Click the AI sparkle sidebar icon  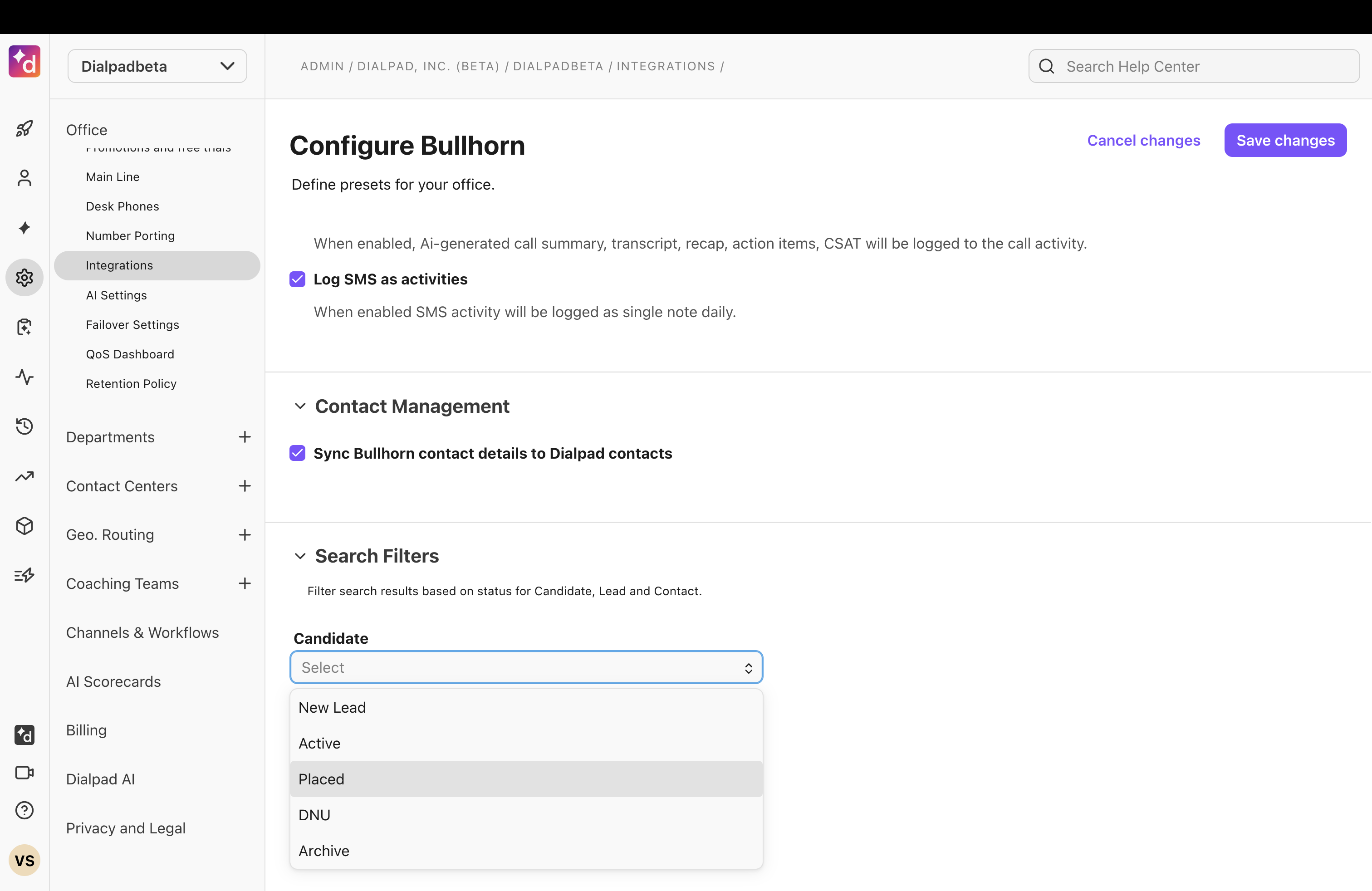click(x=24, y=228)
